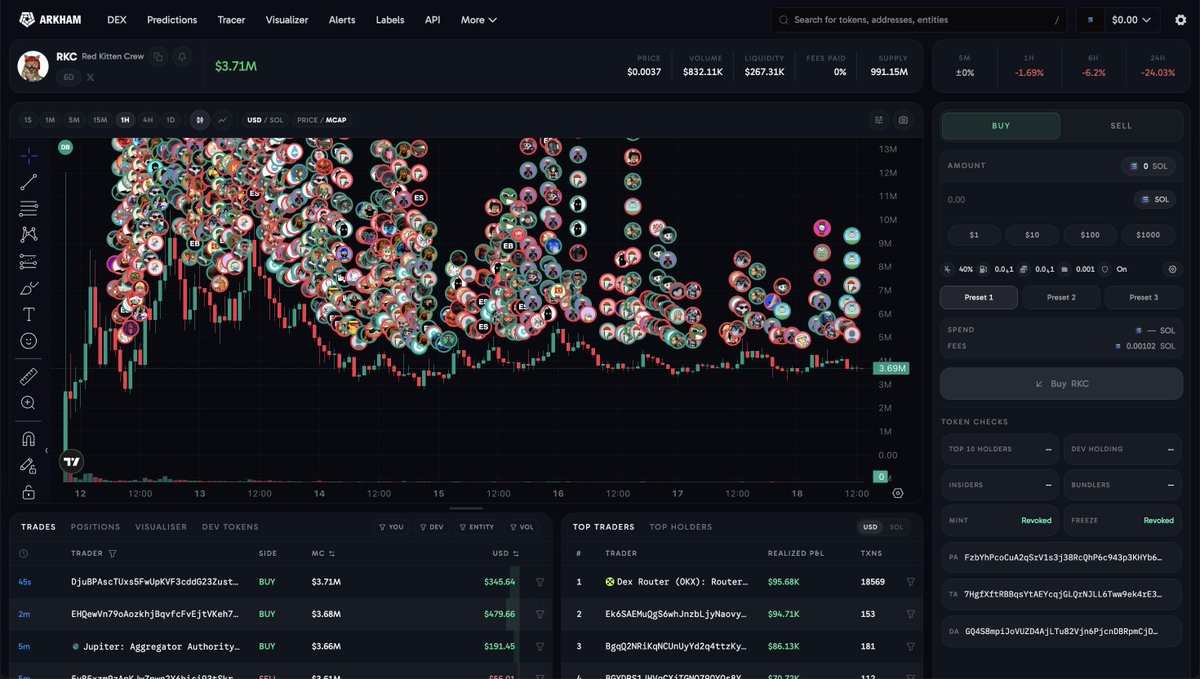Toggle lock all drawings icon
Viewport: 1200px width, 679px height.
point(28,492)
